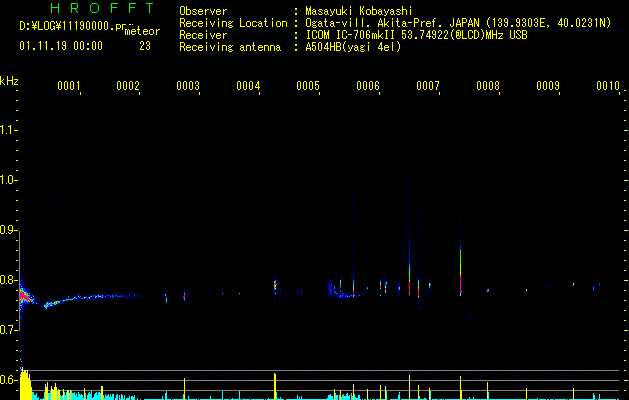Image resolution: width=629 pixels, height=400 pixels.
Task: Click the kHz axis unit label
Action: click(x=9, y=81)
